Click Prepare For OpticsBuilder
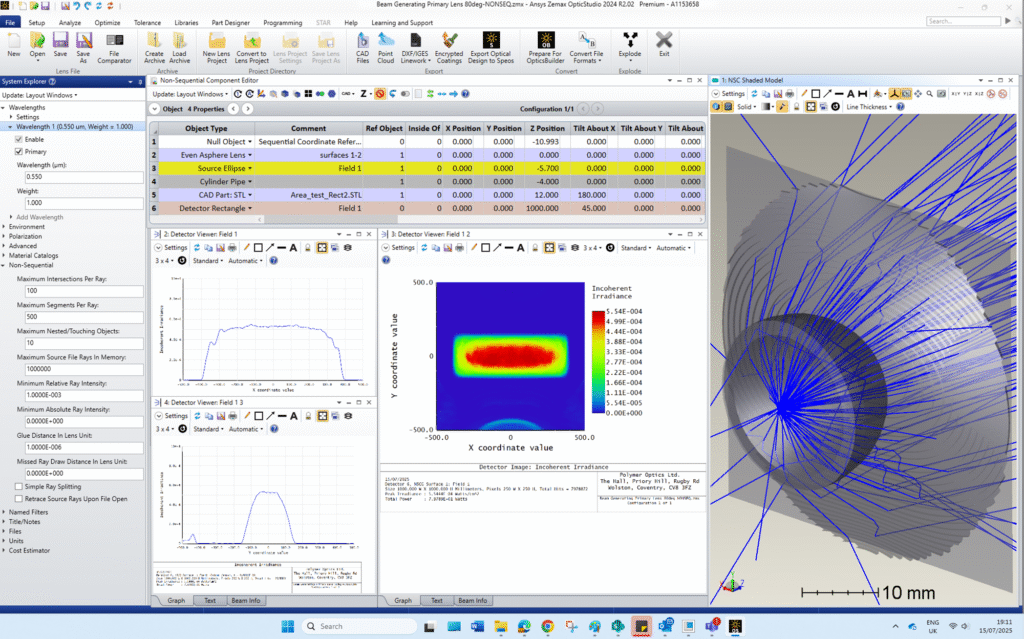Image resolution: width=1024 pixels, height=639 pixels. tap(545, 49)
